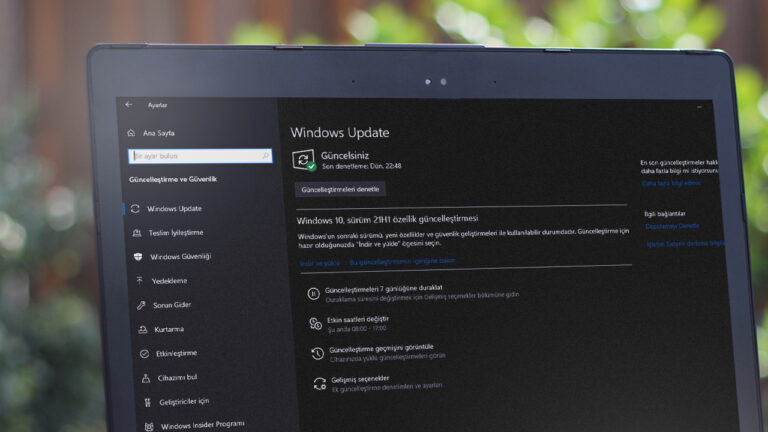Viewport: 768px width, 432px height.
Task: Click the history icon for Güncelleştirme geçmişini görüntüle
Action: pyautogui.click(x=317, y=353)
